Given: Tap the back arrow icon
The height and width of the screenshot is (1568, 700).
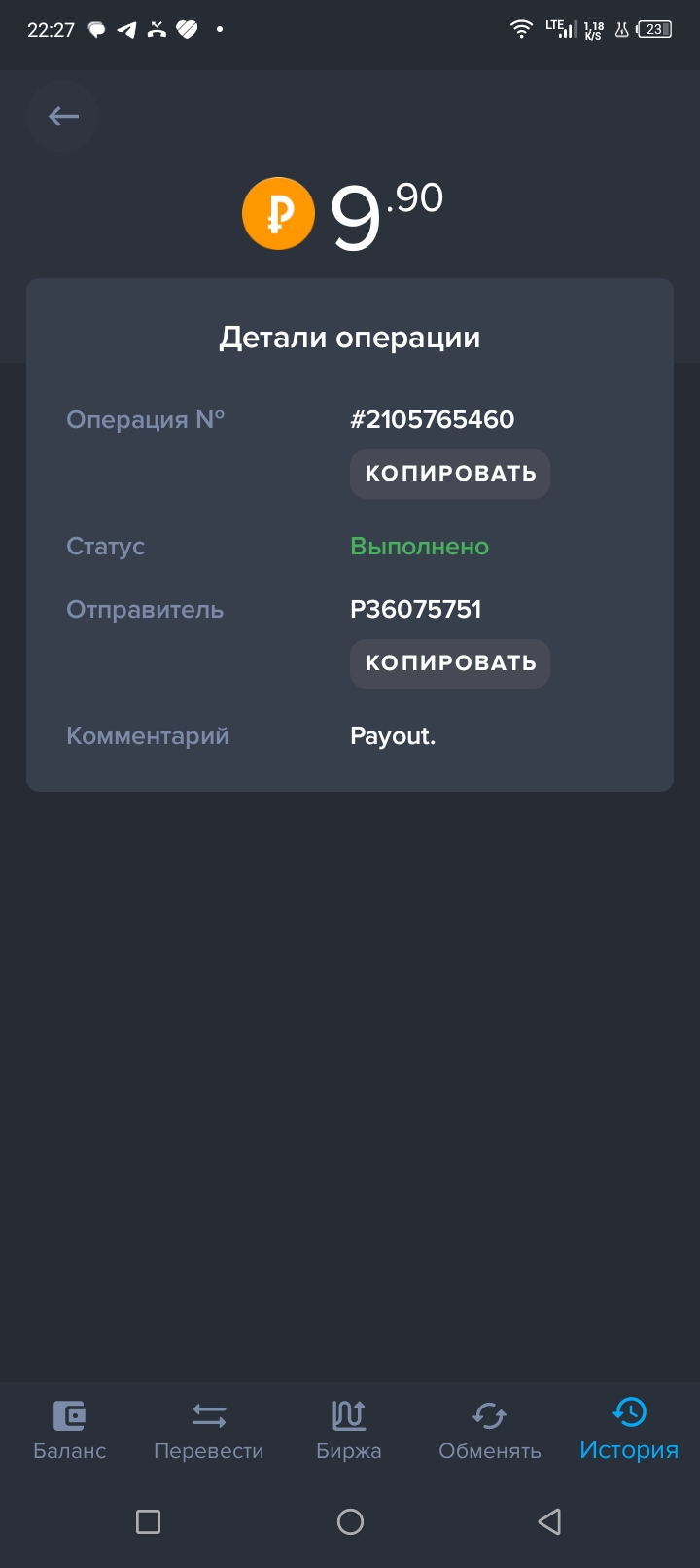Looking at the screenshot, I should (63, 117).
